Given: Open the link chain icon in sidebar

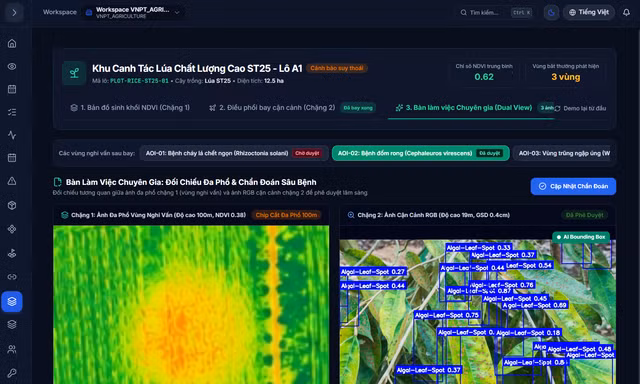Looking at the screenshot, I should (x=12, y=277).
